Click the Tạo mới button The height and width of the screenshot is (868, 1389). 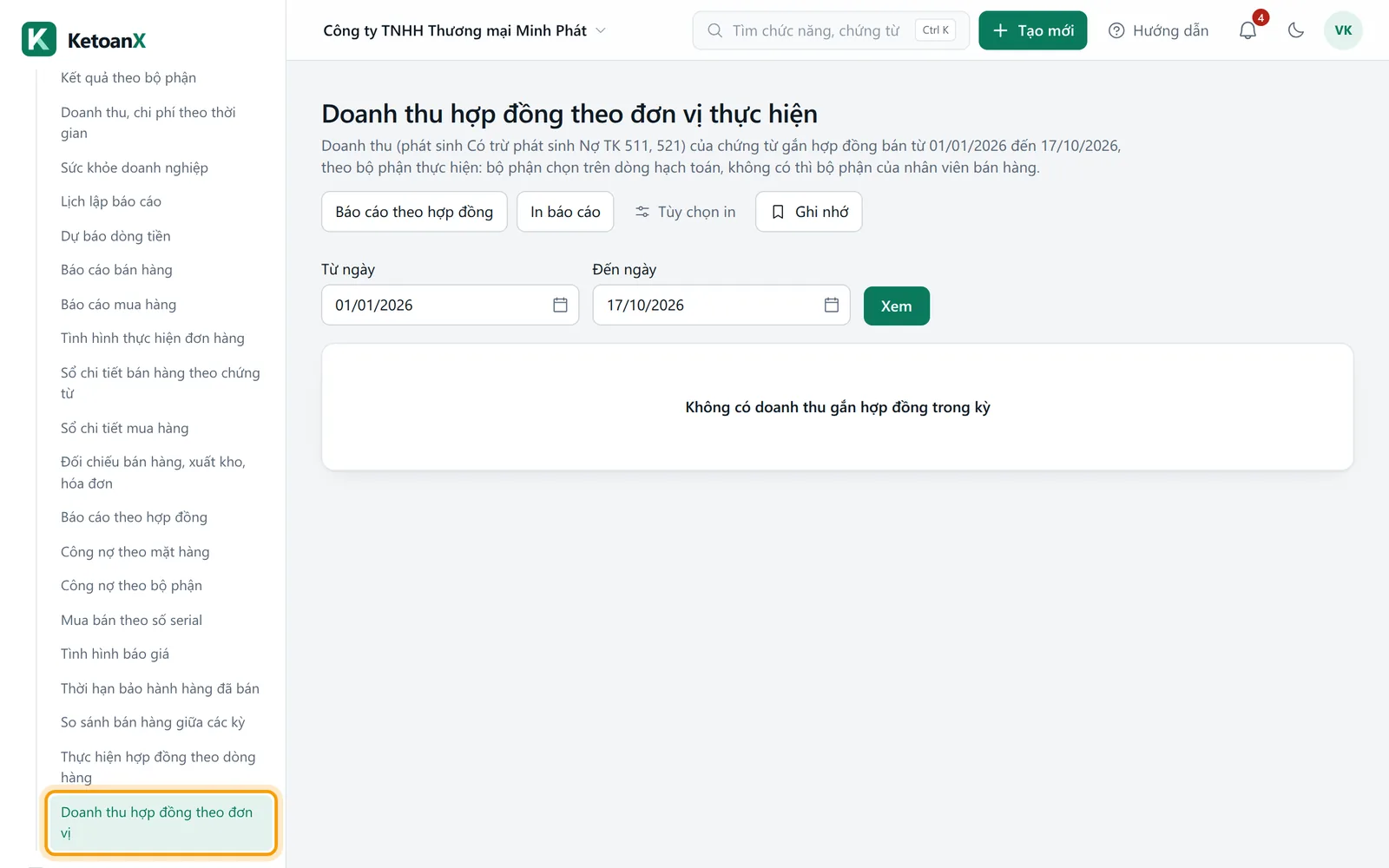(x=1033, y=30)
